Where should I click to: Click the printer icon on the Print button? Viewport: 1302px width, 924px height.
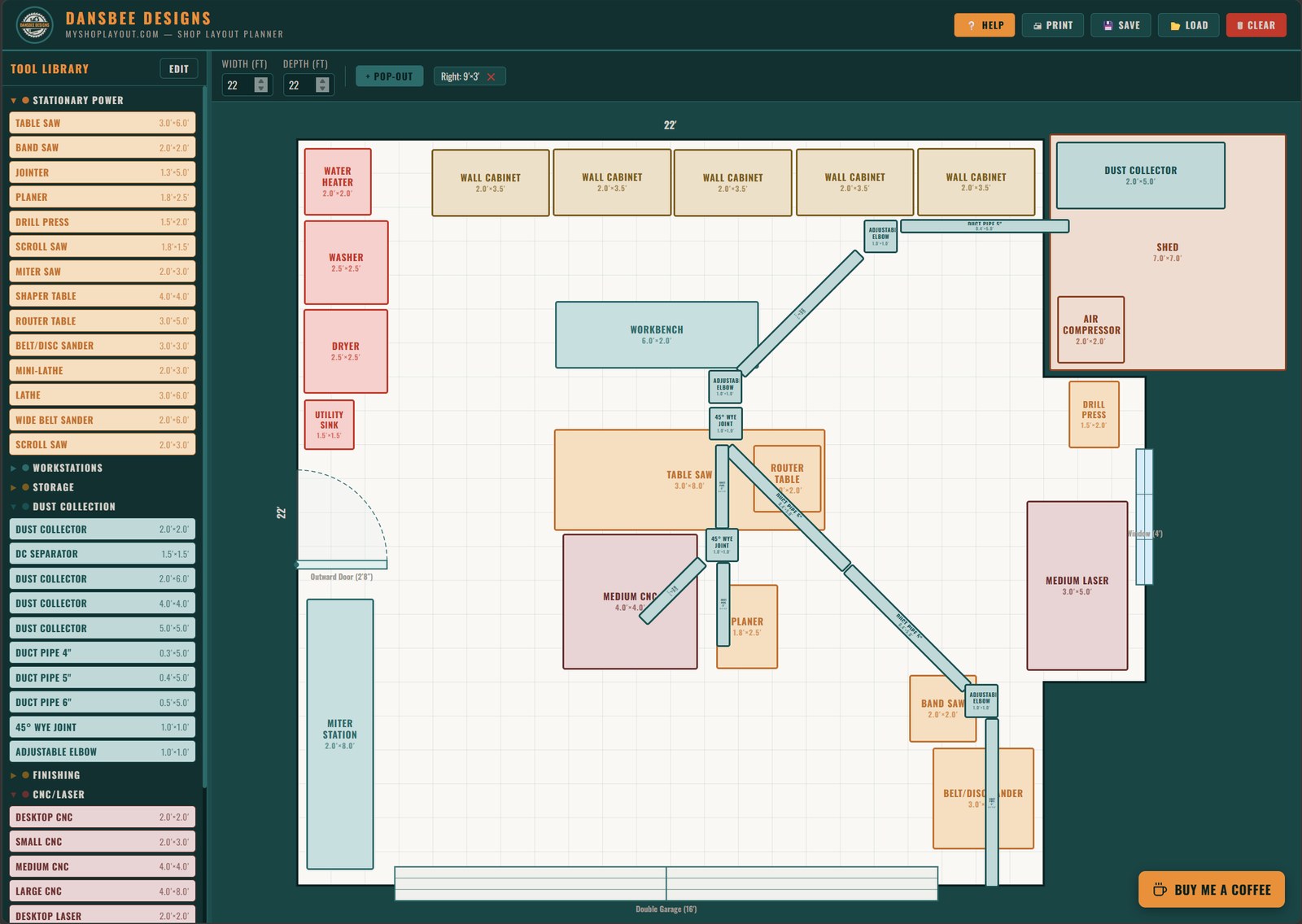click(1037, 25)
